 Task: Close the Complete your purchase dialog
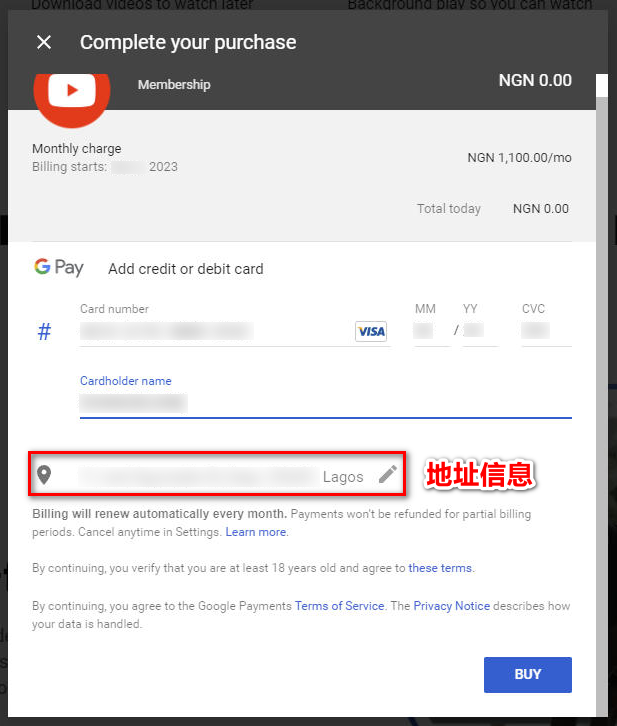coord(44,42)
